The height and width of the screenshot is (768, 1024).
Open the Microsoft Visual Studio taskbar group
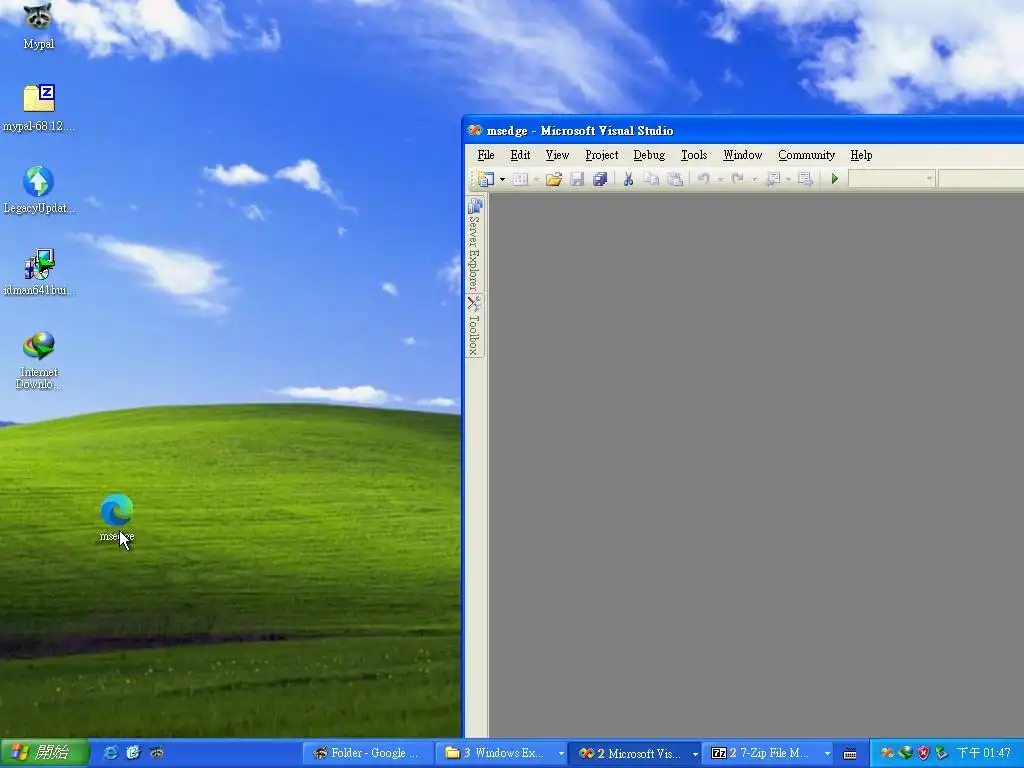click(634, 753)
